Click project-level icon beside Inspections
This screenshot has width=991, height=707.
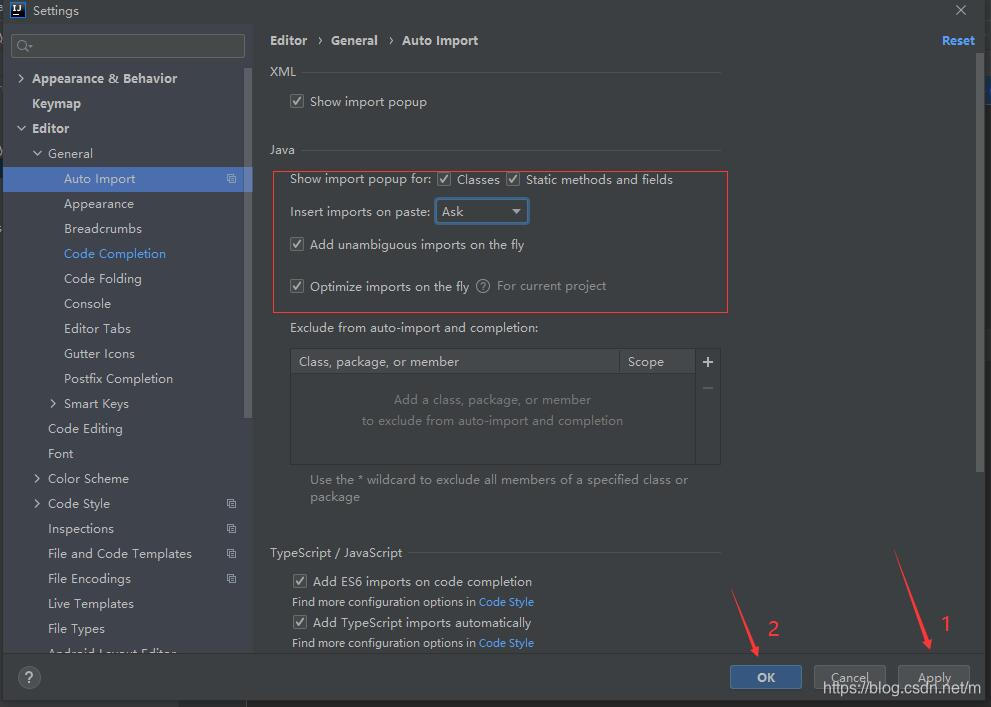(231, 528)
